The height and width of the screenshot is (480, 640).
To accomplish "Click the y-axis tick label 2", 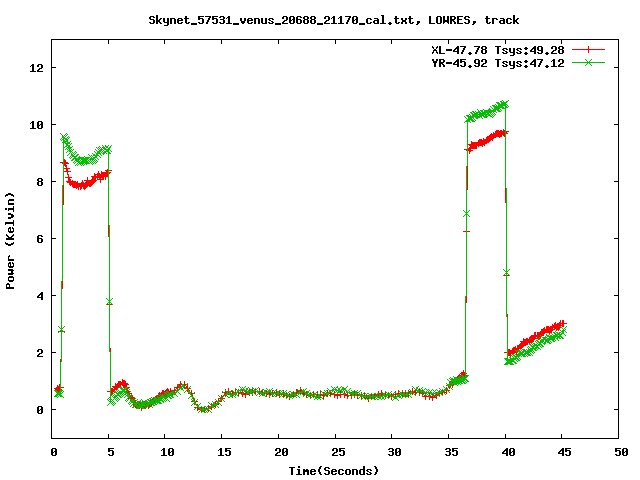I will [40, 353].
